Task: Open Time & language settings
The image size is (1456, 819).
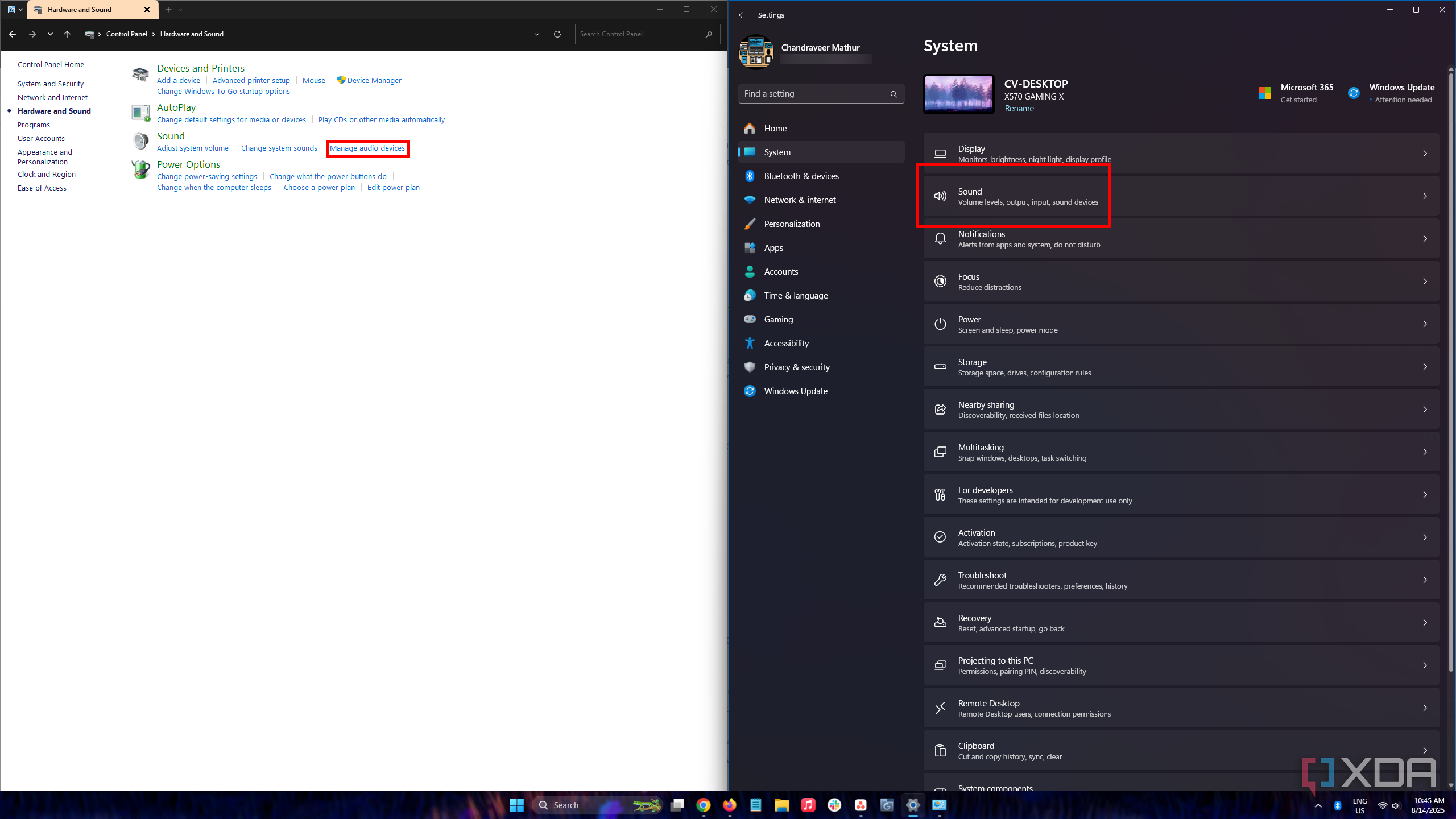Action: [821, 296]
